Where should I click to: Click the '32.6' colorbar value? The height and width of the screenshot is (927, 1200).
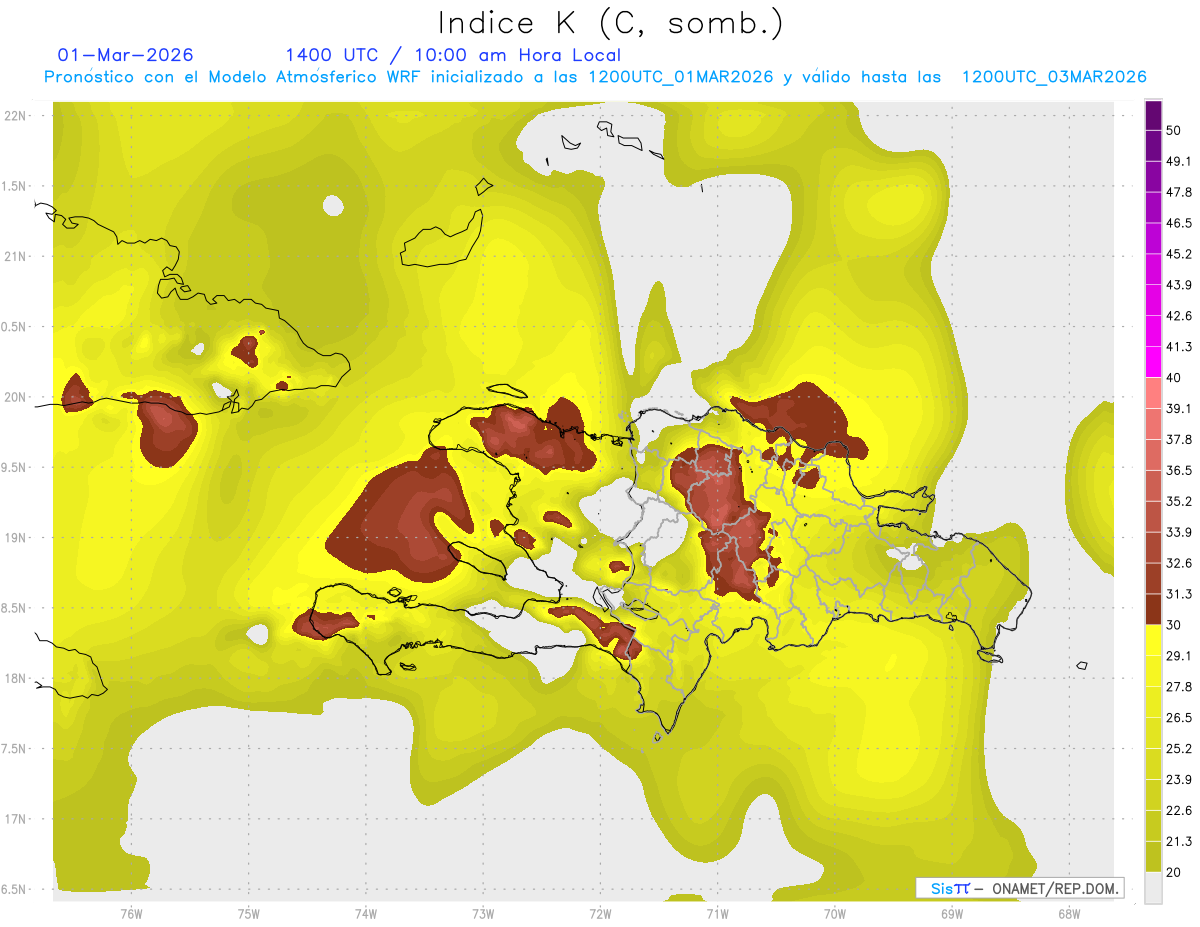point(1179,563)
